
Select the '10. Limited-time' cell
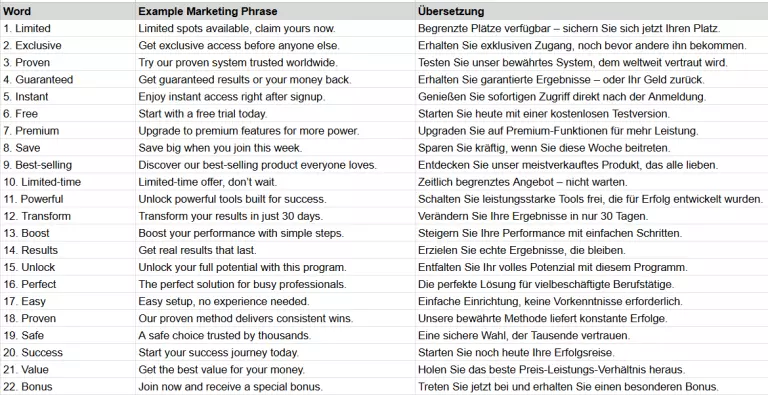tap(68, 182)
